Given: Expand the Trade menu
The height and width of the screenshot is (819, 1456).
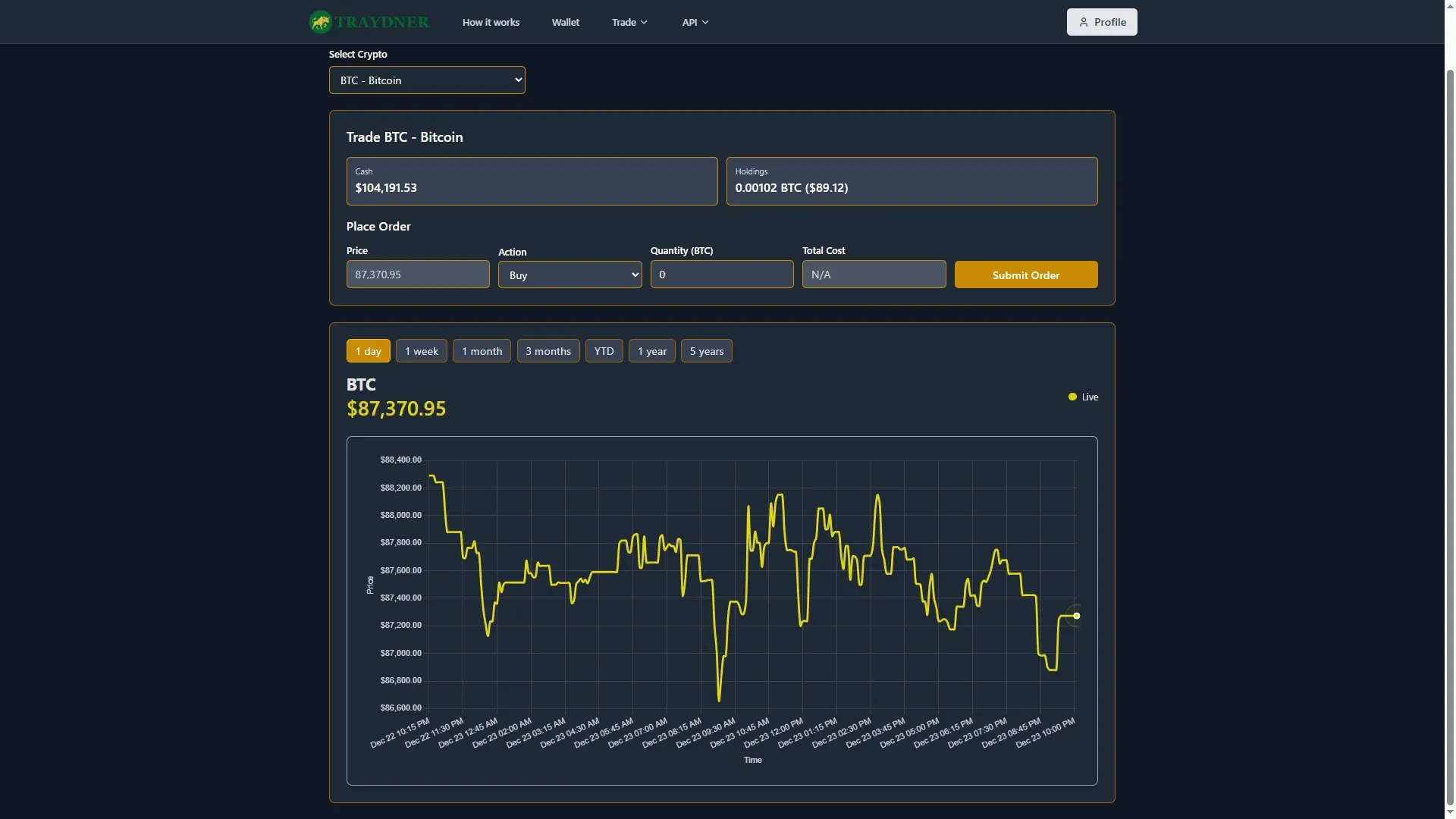Looking at the screenshot, I should click(x=629, y=23).
